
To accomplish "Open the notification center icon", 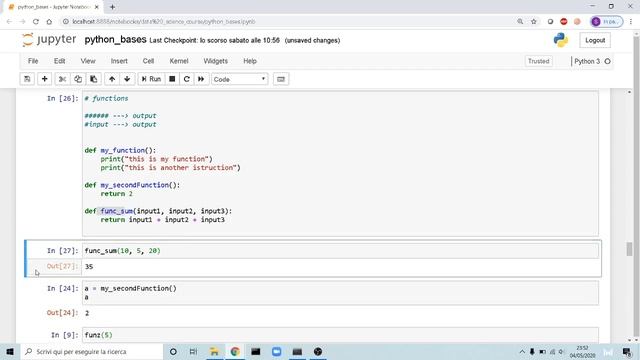I will coord(627,351).
